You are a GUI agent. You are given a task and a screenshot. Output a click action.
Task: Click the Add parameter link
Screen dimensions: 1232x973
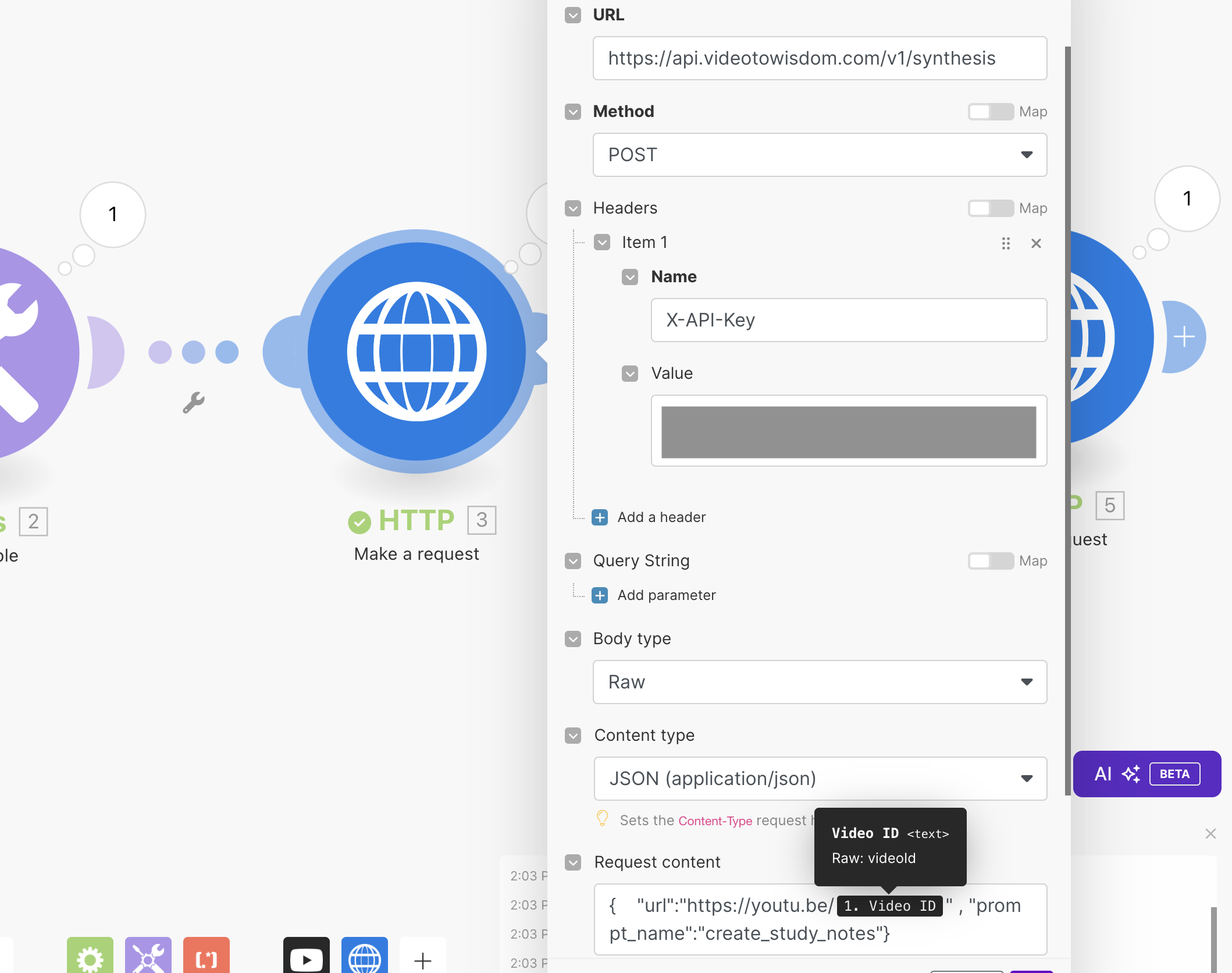click(x=667, y=595)
